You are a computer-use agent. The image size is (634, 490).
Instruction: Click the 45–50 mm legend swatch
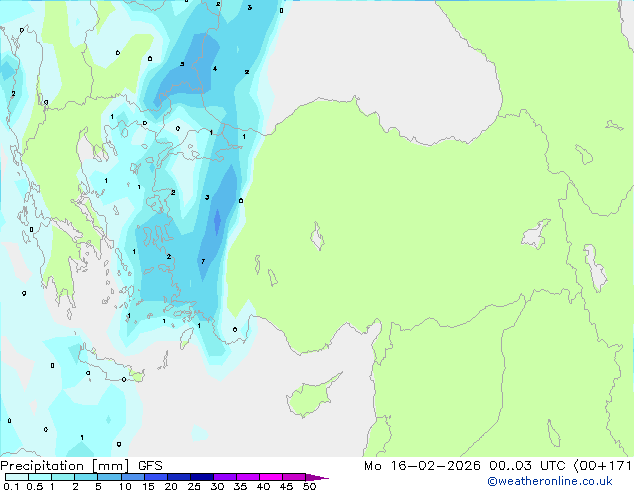(294, 477)
